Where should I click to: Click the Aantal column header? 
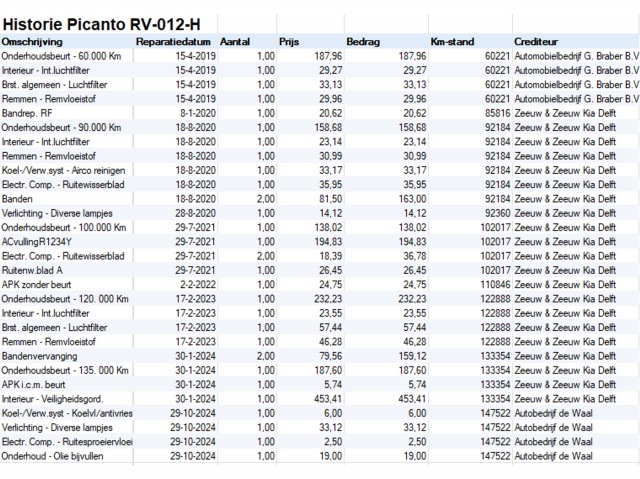[x=236, y=42]
